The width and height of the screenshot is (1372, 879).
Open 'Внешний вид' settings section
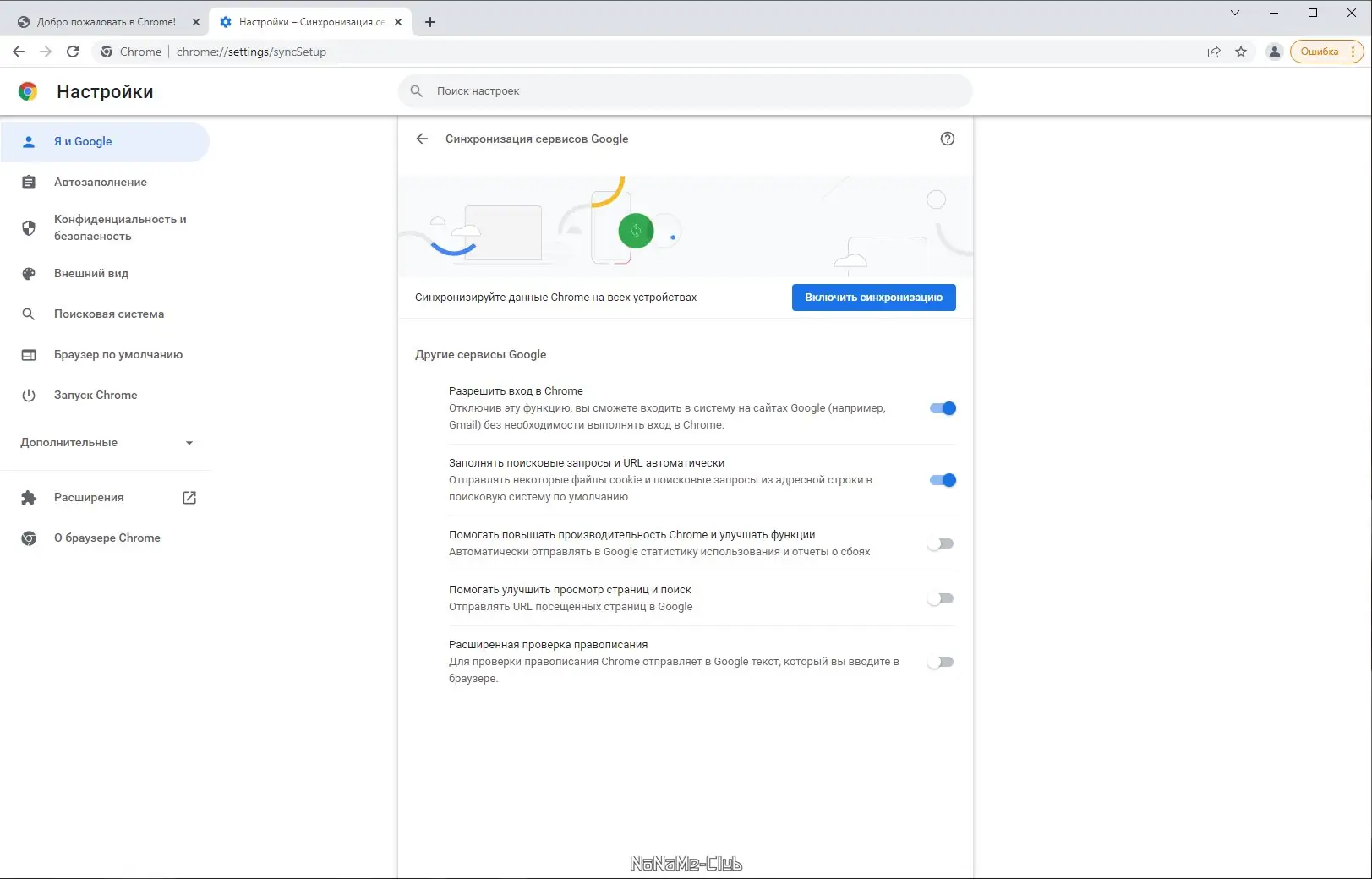(x=105, y=274)
